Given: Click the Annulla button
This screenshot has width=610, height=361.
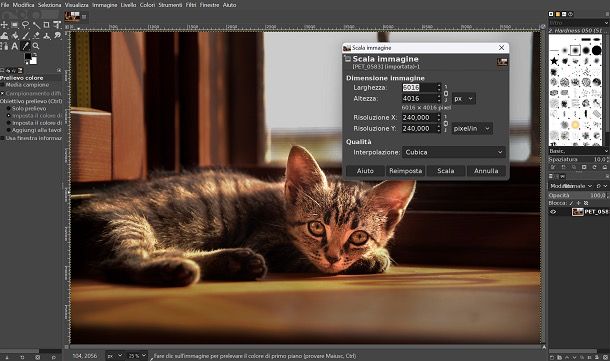Looking at the screenshot, I should click(486, 171).
